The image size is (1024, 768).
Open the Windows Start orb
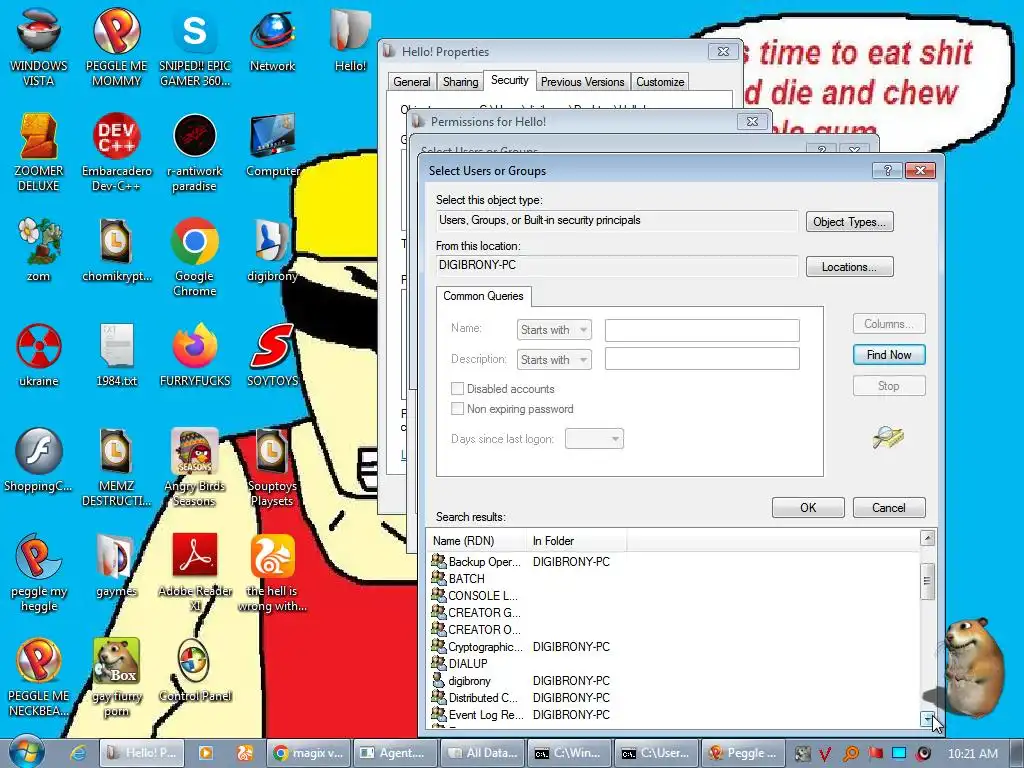[27, 752]
